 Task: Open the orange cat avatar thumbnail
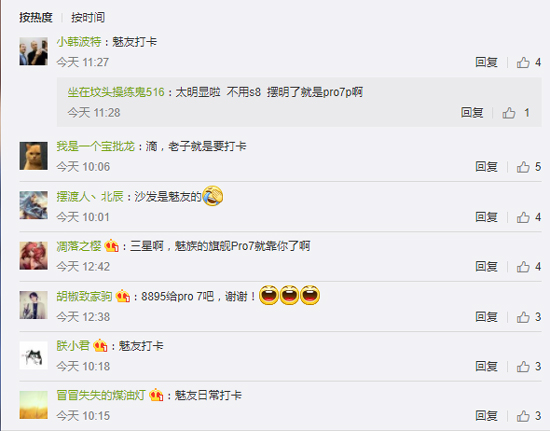tap(33, 156)
